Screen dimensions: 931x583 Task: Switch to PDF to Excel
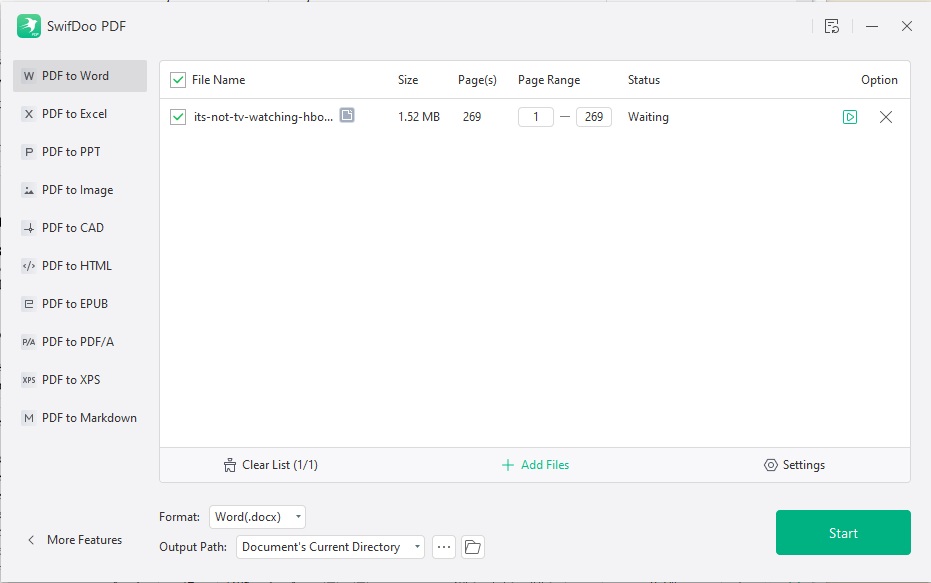tap(80, 114)
